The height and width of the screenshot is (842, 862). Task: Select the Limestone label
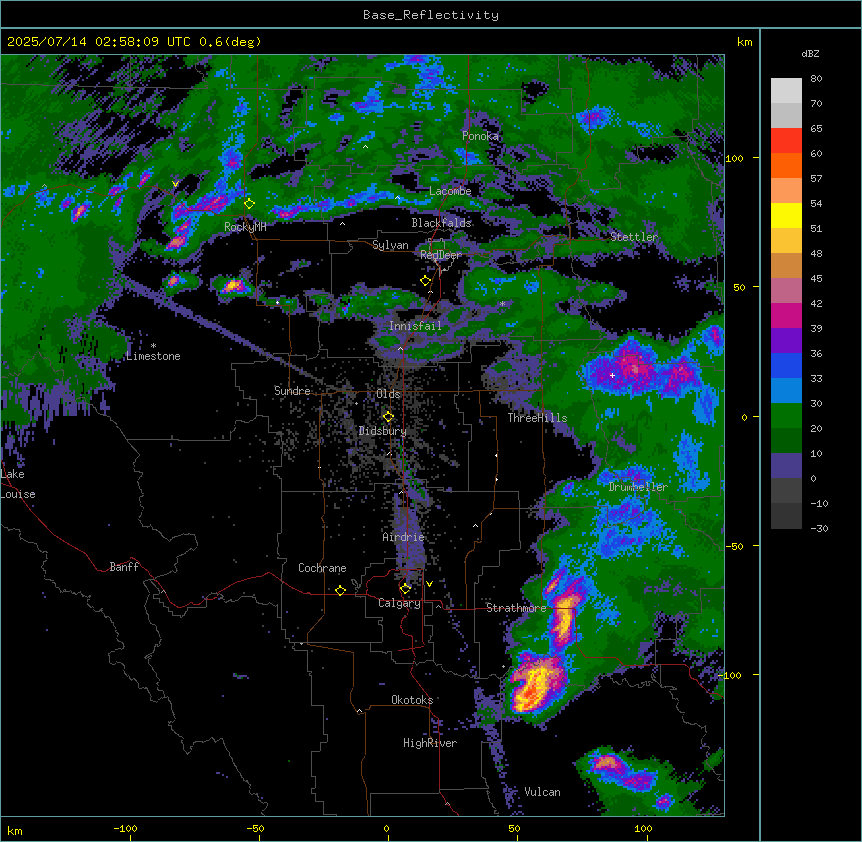[x=153, y=356]
